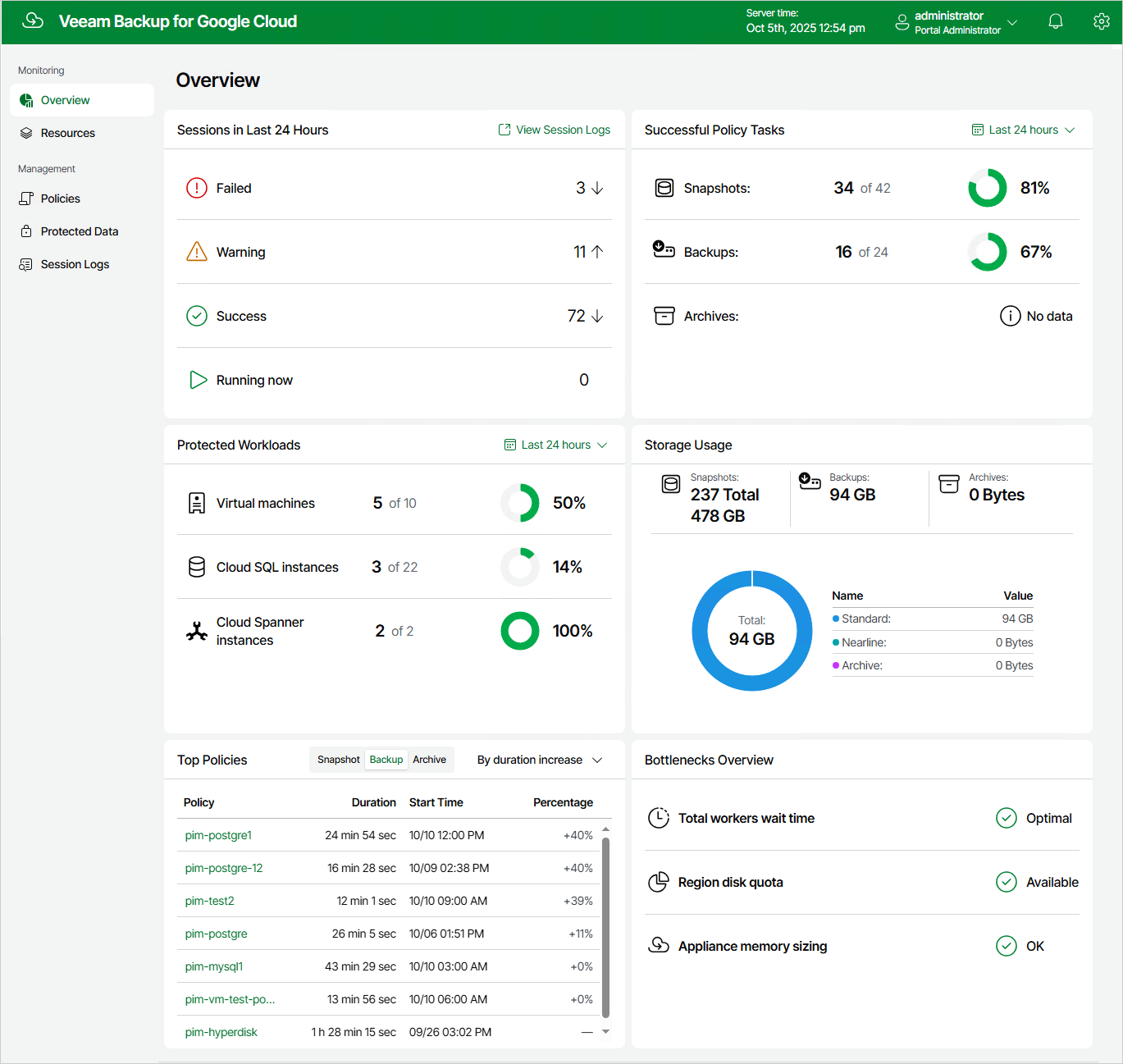Open Session Logs in the sidebar
Image resolution: width=1123 pixels, height=1064 pixels.
pyautogui.click(x=82, y=264)
